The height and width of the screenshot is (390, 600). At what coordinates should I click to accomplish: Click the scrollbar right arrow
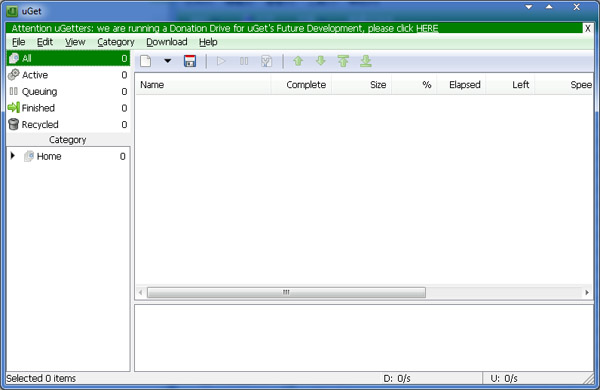[x=587, y=292]
